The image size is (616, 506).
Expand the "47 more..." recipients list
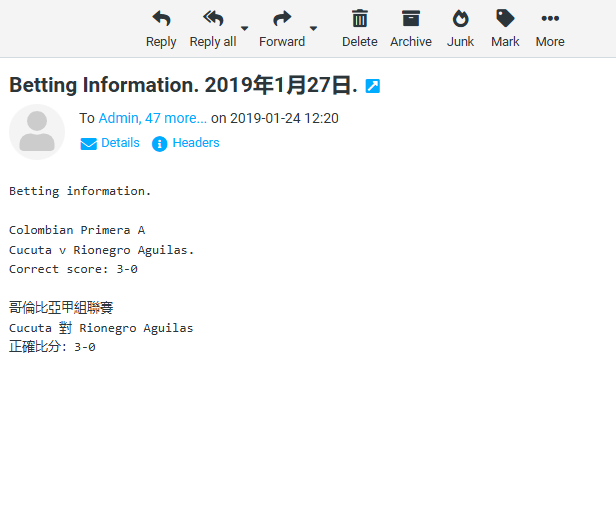pyautogui.click(x=176, y=118)
